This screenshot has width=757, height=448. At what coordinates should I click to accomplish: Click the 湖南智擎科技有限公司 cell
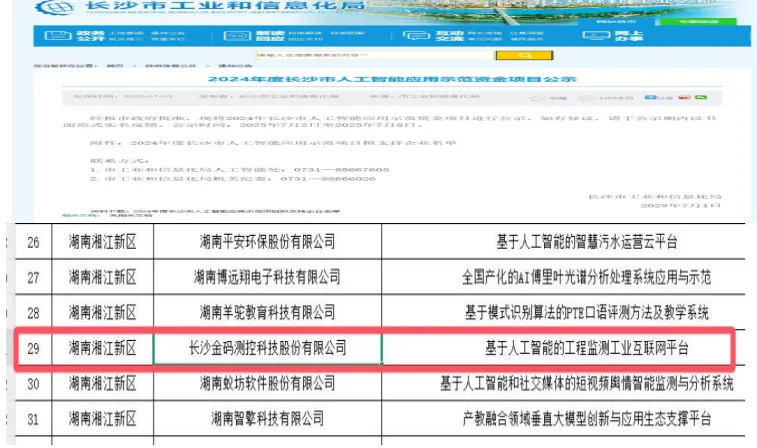click(x=267, y=417)
